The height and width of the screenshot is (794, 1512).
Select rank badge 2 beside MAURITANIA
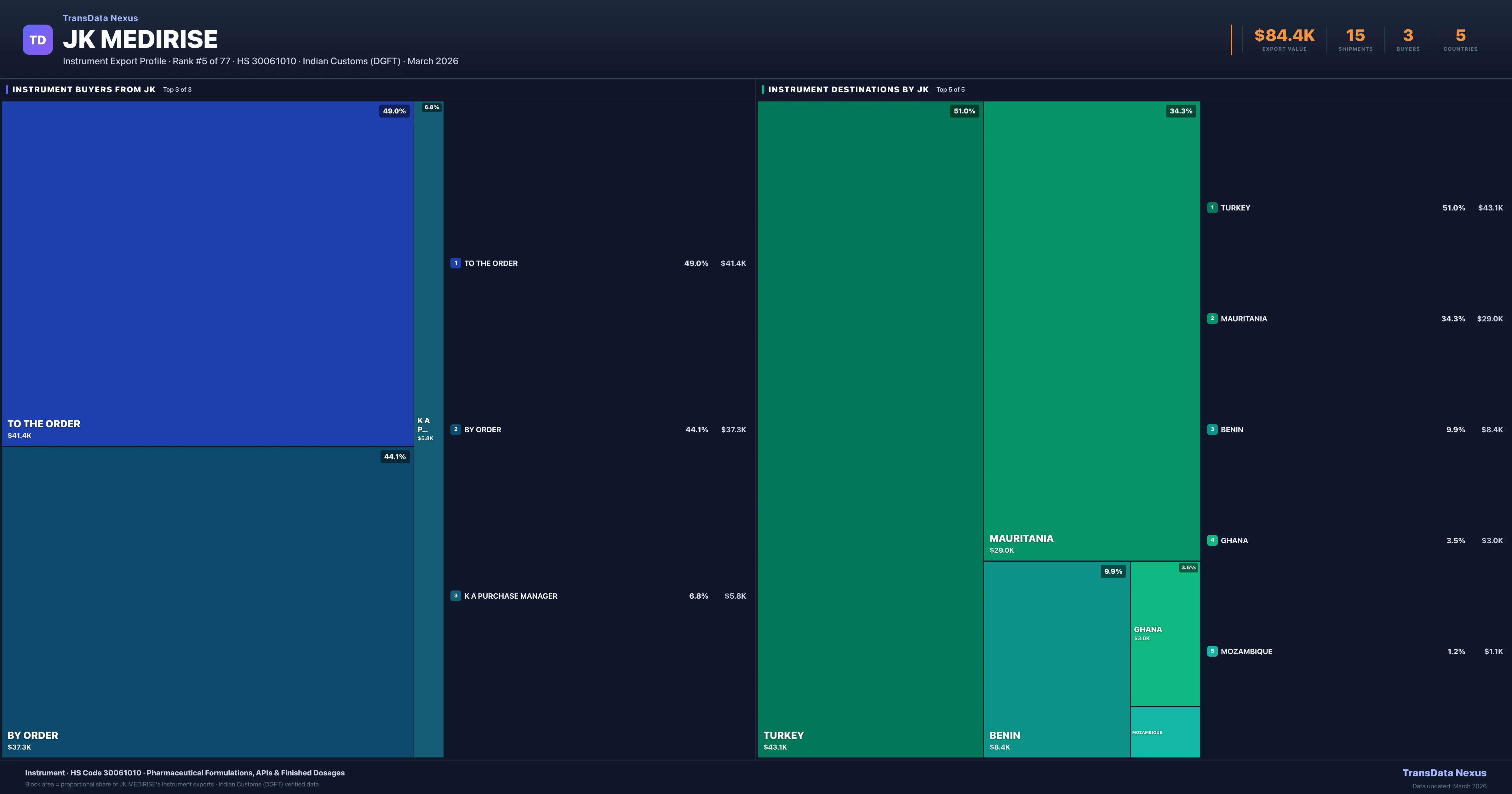[1213, 318]
